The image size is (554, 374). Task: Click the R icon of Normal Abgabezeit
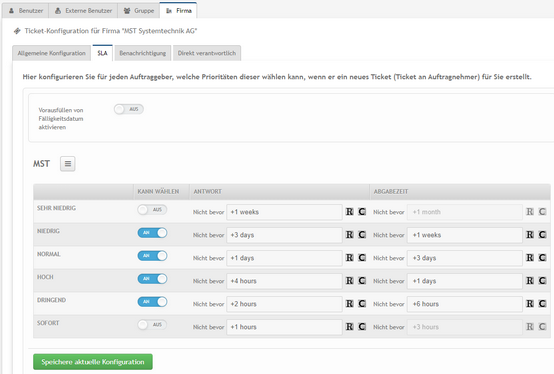pyautogui.click(x=530, y=257)
